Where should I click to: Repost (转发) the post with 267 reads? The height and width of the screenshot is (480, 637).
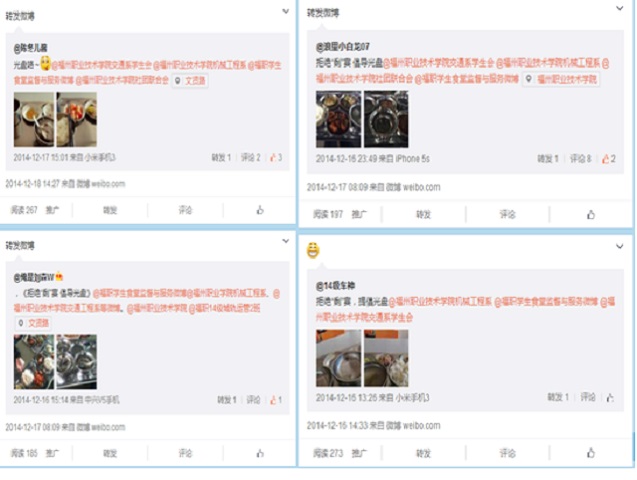(x=110, y=210)
